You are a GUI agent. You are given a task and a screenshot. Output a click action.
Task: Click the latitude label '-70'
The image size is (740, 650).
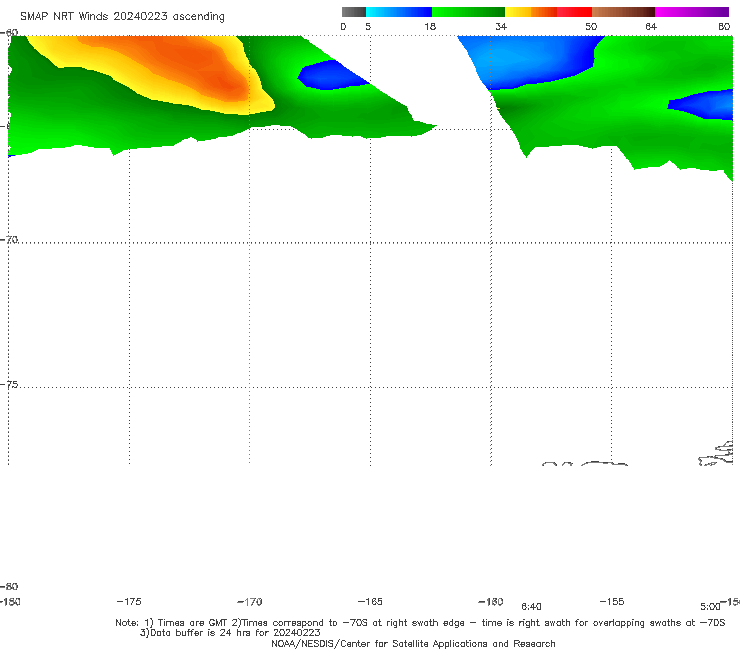(9, 240)
